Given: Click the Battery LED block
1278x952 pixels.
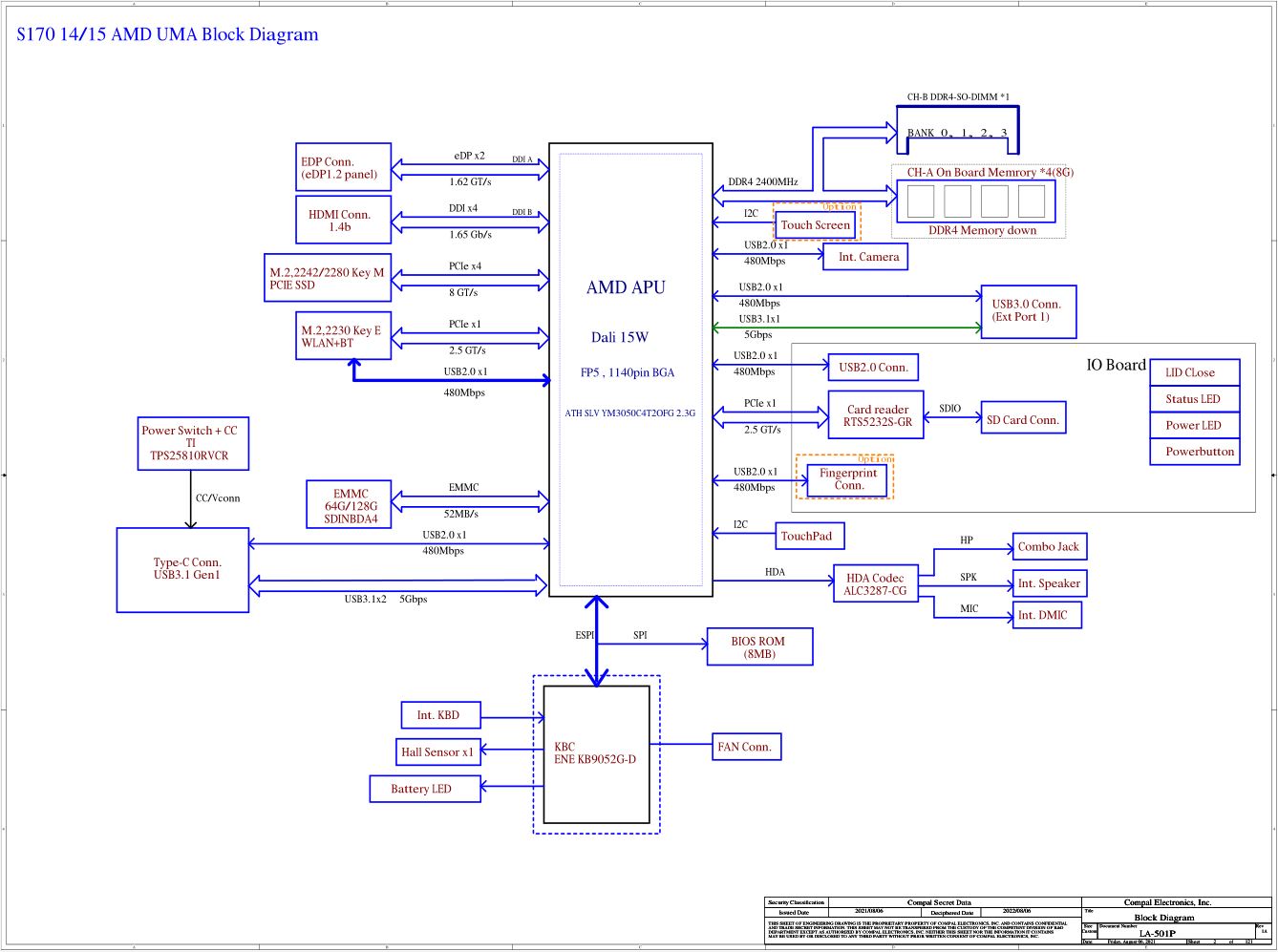Looking at the screenshot, I should tap(424, 789).
